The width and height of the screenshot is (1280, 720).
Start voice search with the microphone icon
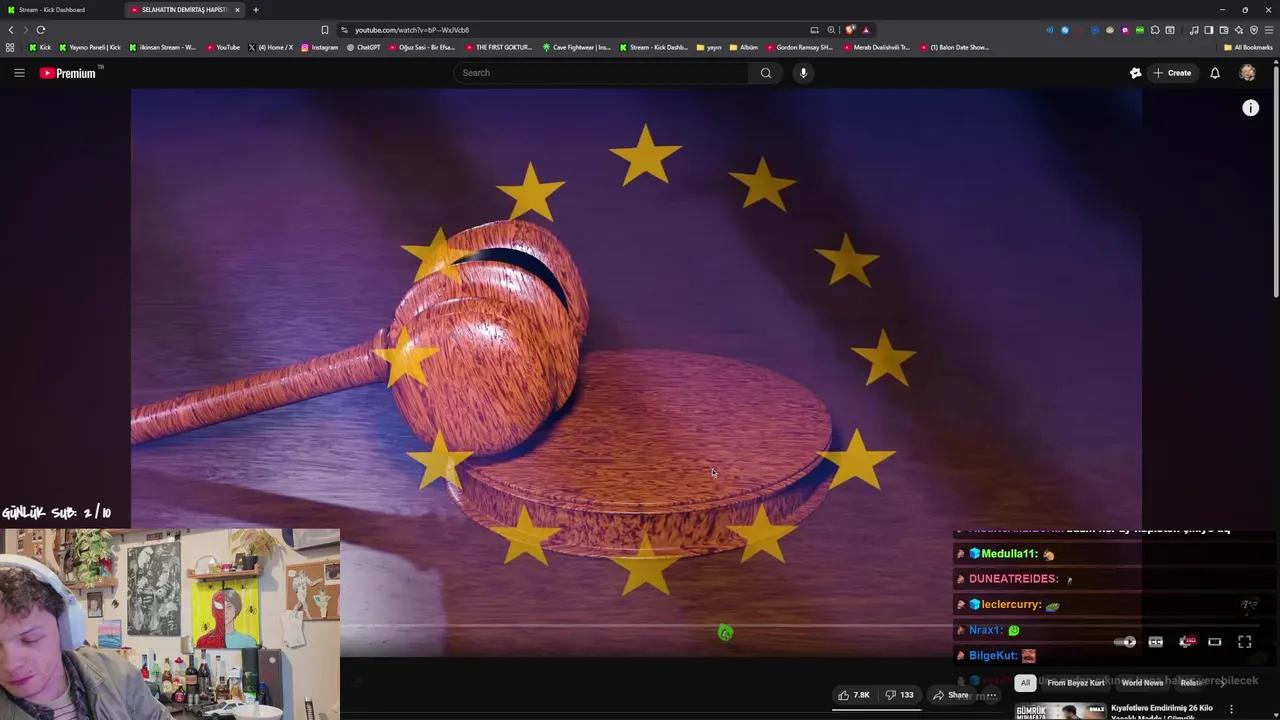803,73
